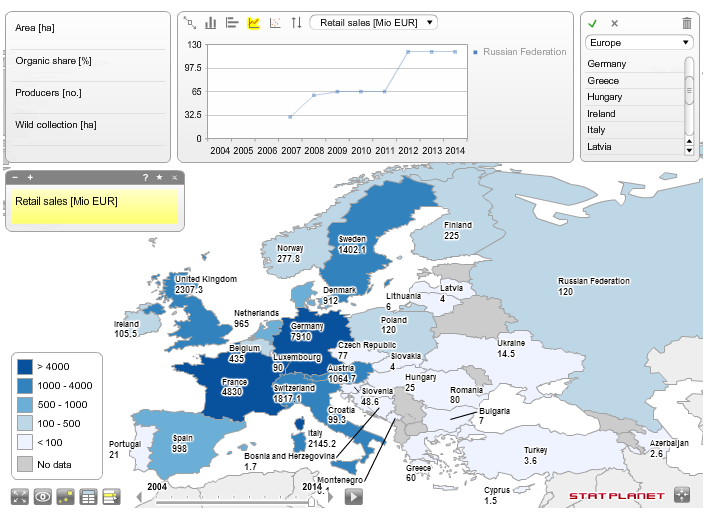Open the Europe region dropdown
The image size is (710, 515).
coord(639,43)
